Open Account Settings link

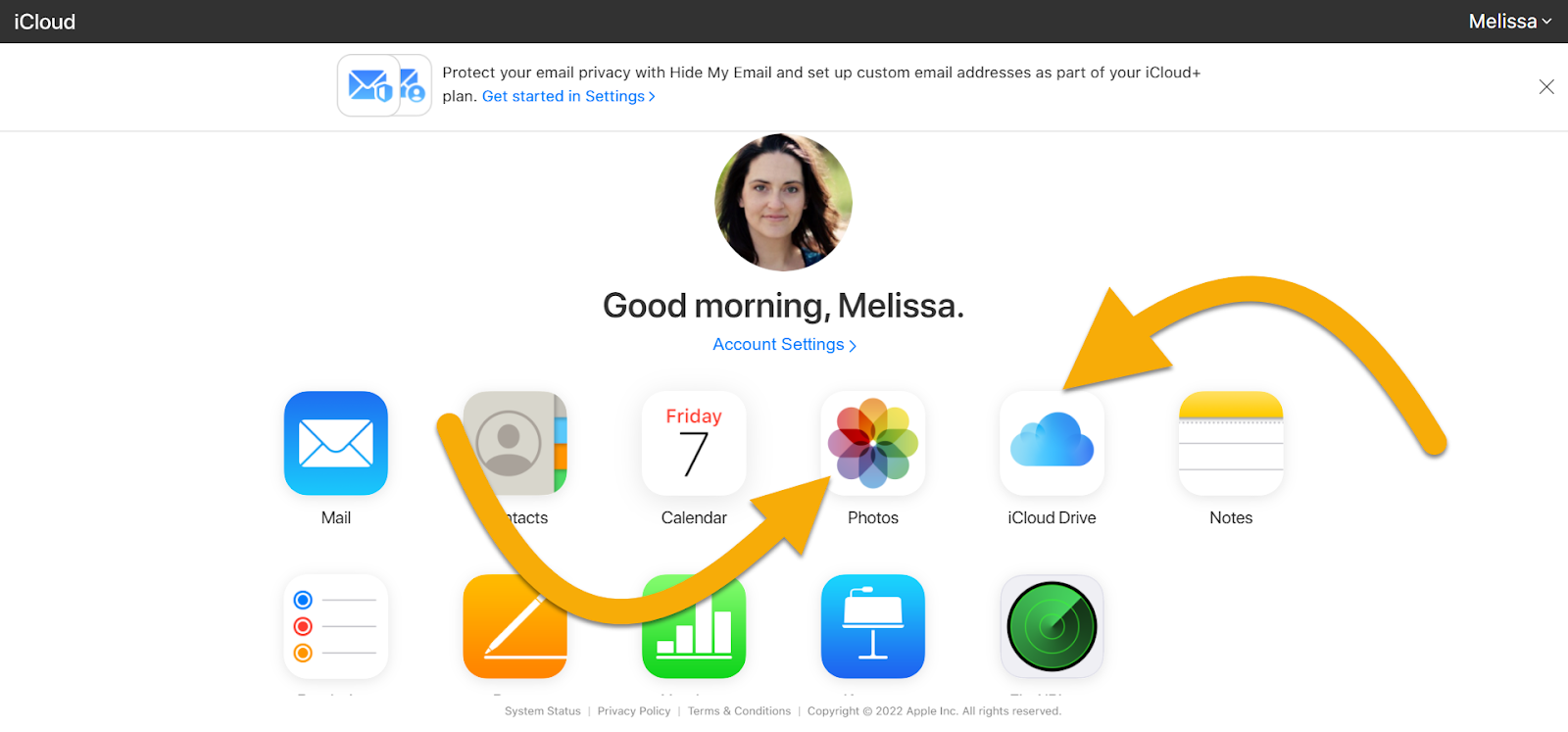tap(784, 345)
